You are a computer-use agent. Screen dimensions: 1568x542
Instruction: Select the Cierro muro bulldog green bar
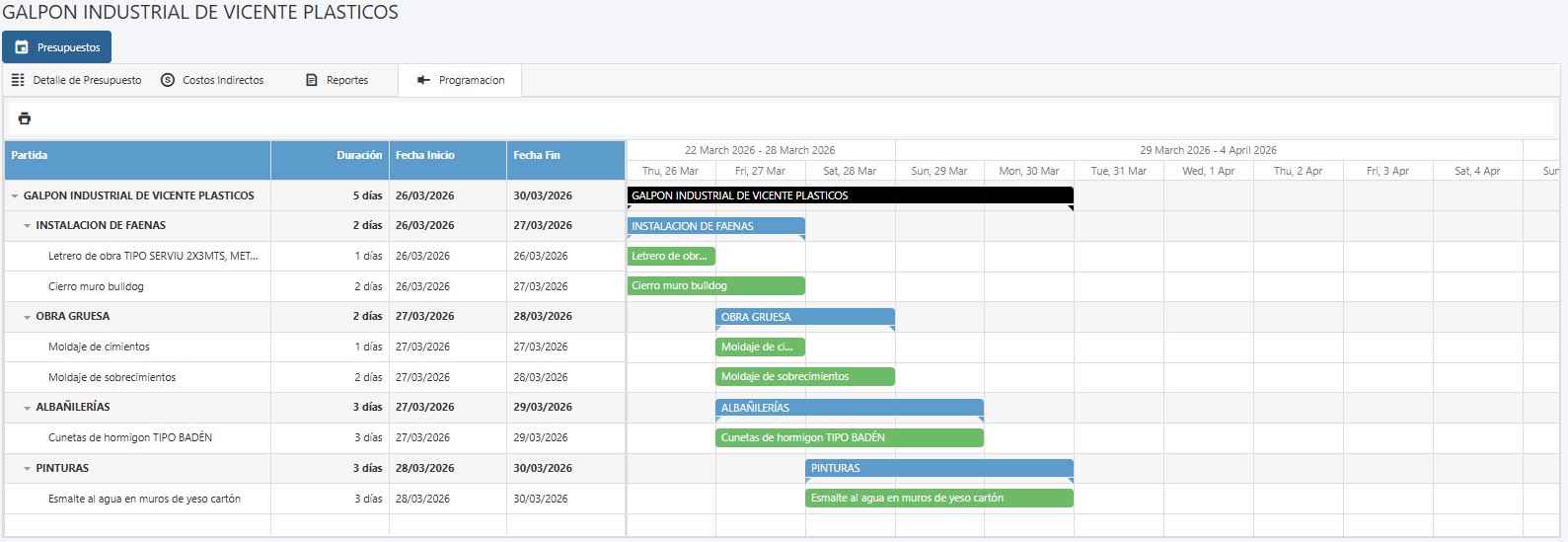pyautogui.click(x=715, y=286)
